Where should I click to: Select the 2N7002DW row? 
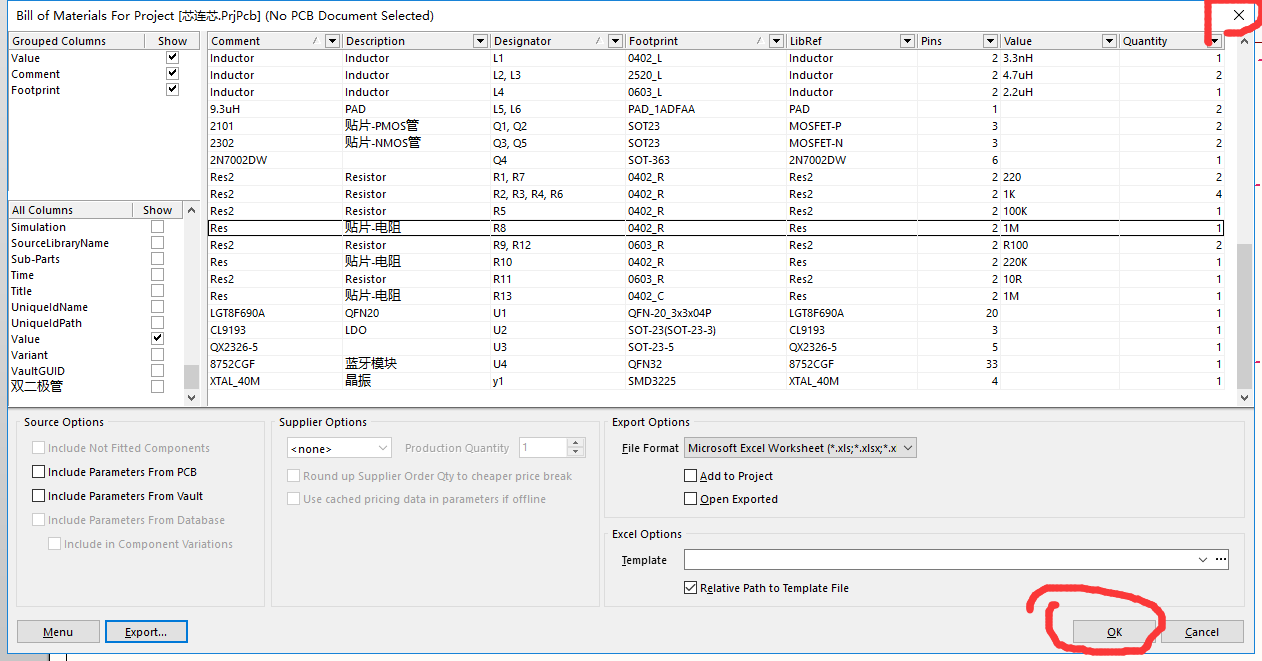click(715, 160)
